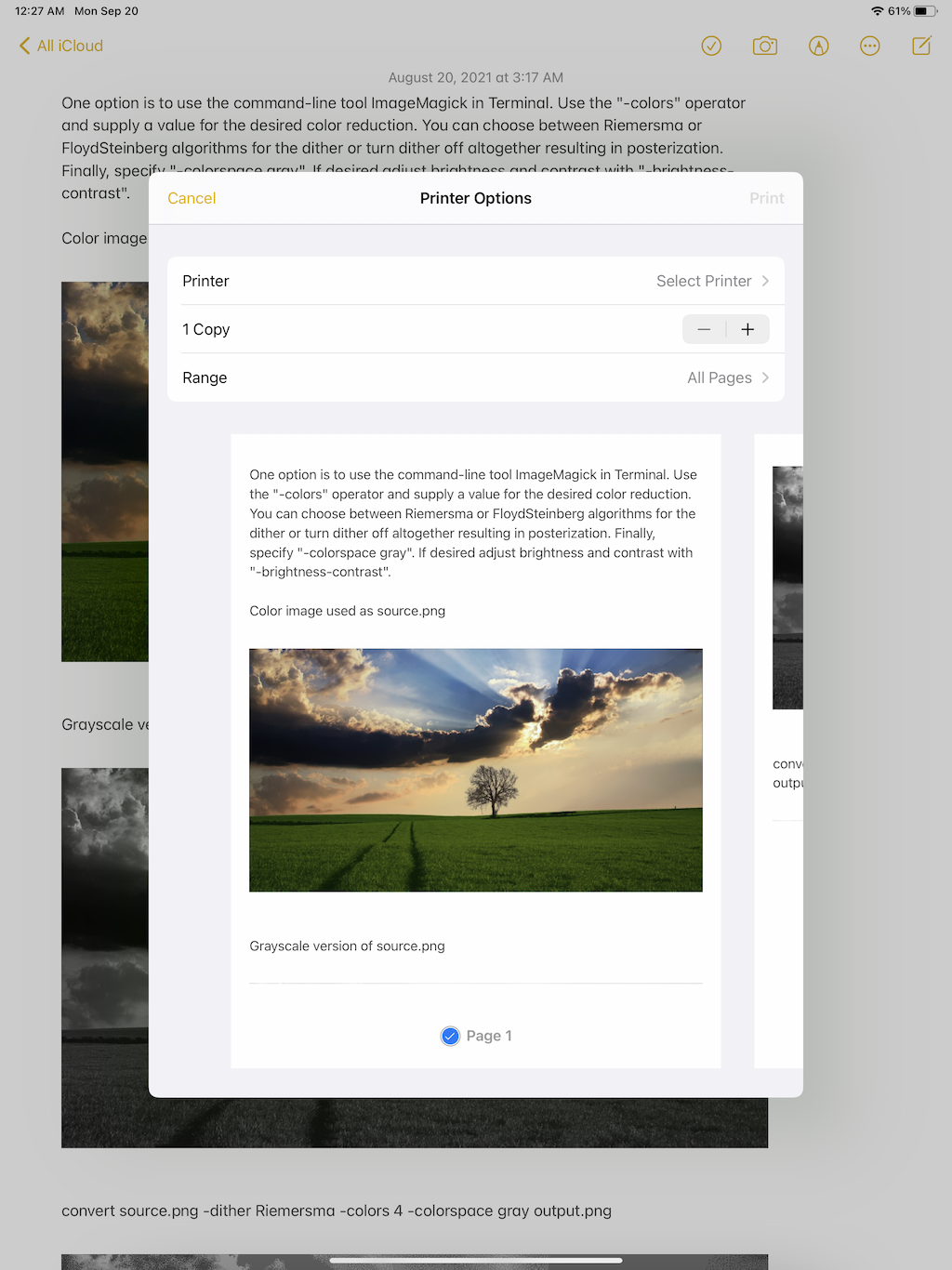This screenshot has width=952, height=1270.
Task: Tap the compose new note icon
Action: click(x=921, y=46)
